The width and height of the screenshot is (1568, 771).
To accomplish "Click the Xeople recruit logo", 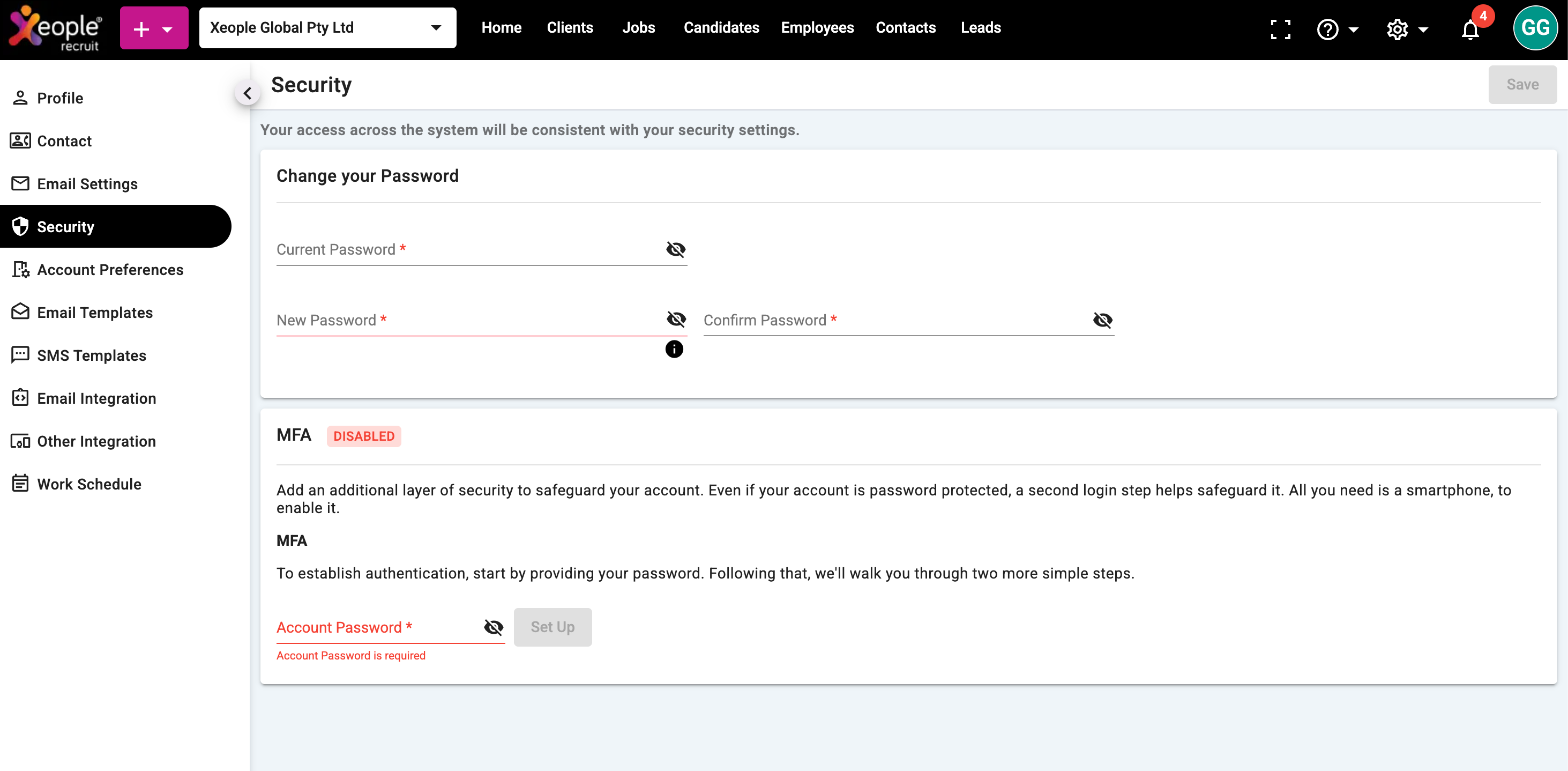I will (55, 28).
